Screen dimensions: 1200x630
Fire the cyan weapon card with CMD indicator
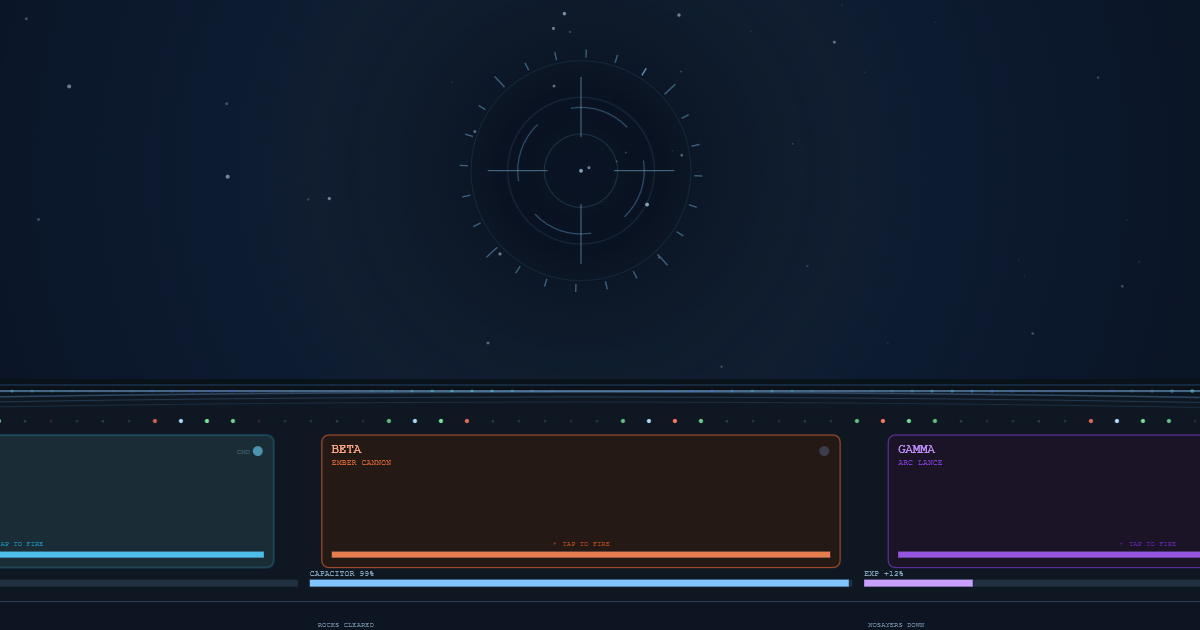(x=136, y=501)
